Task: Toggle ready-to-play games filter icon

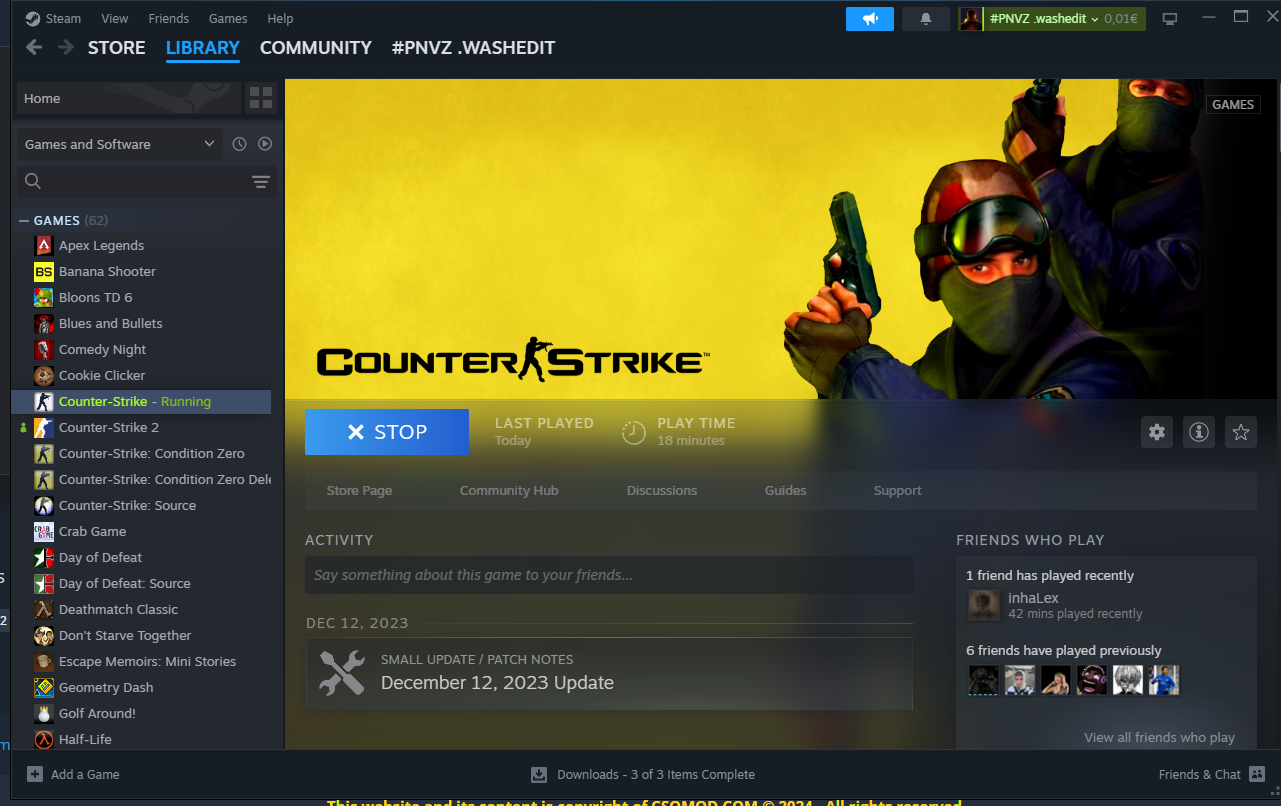Action: (265, 144)
